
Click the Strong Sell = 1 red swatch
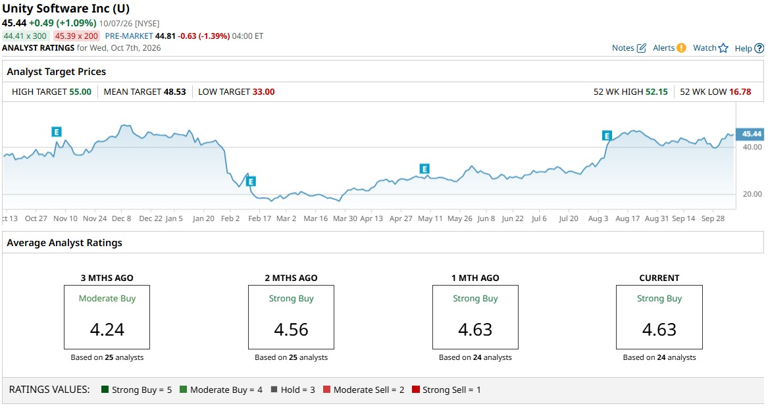tap(416, 390)
